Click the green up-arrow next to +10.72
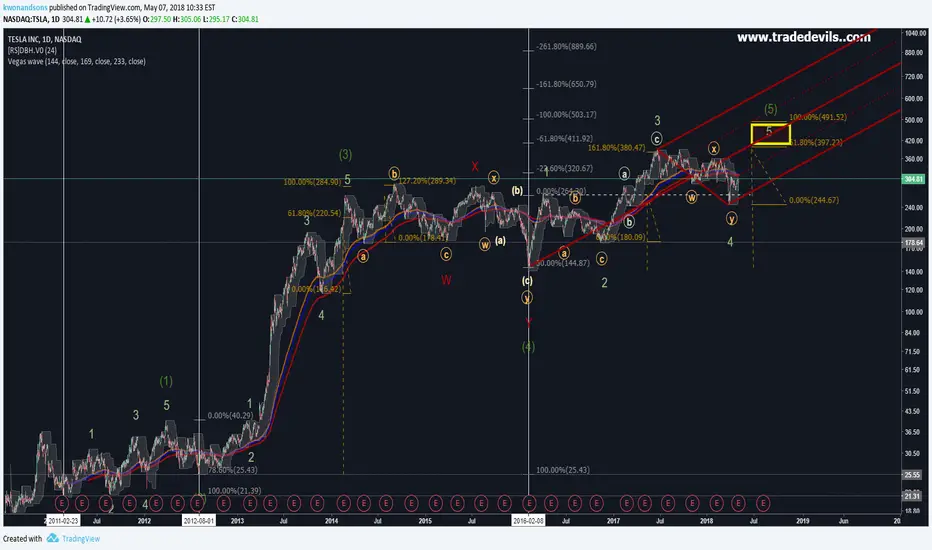This screenshot has width=932, height=550. [87, 20]
